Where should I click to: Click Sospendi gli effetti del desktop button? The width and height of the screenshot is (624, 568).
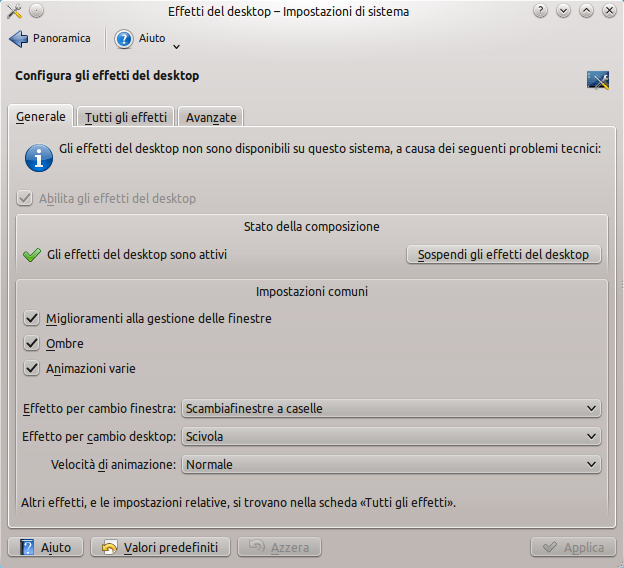504,255
